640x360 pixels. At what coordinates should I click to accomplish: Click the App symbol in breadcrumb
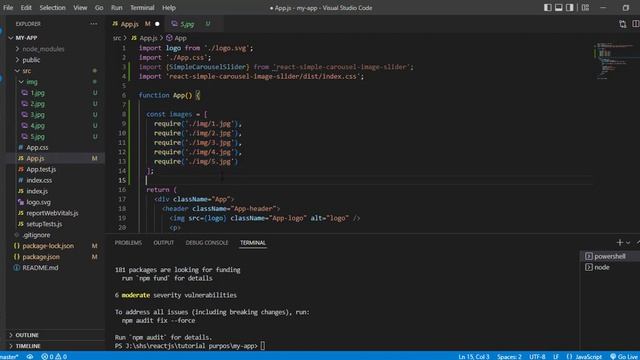coord(176,38)
